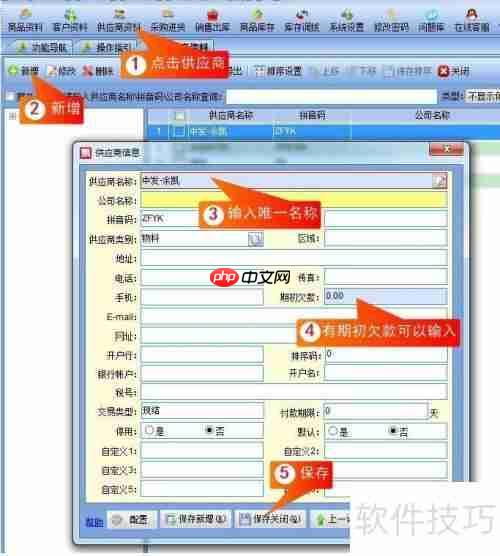
Task: Open 排序设置 in the supplier toolbar
Action: click(x=279, y=71)
